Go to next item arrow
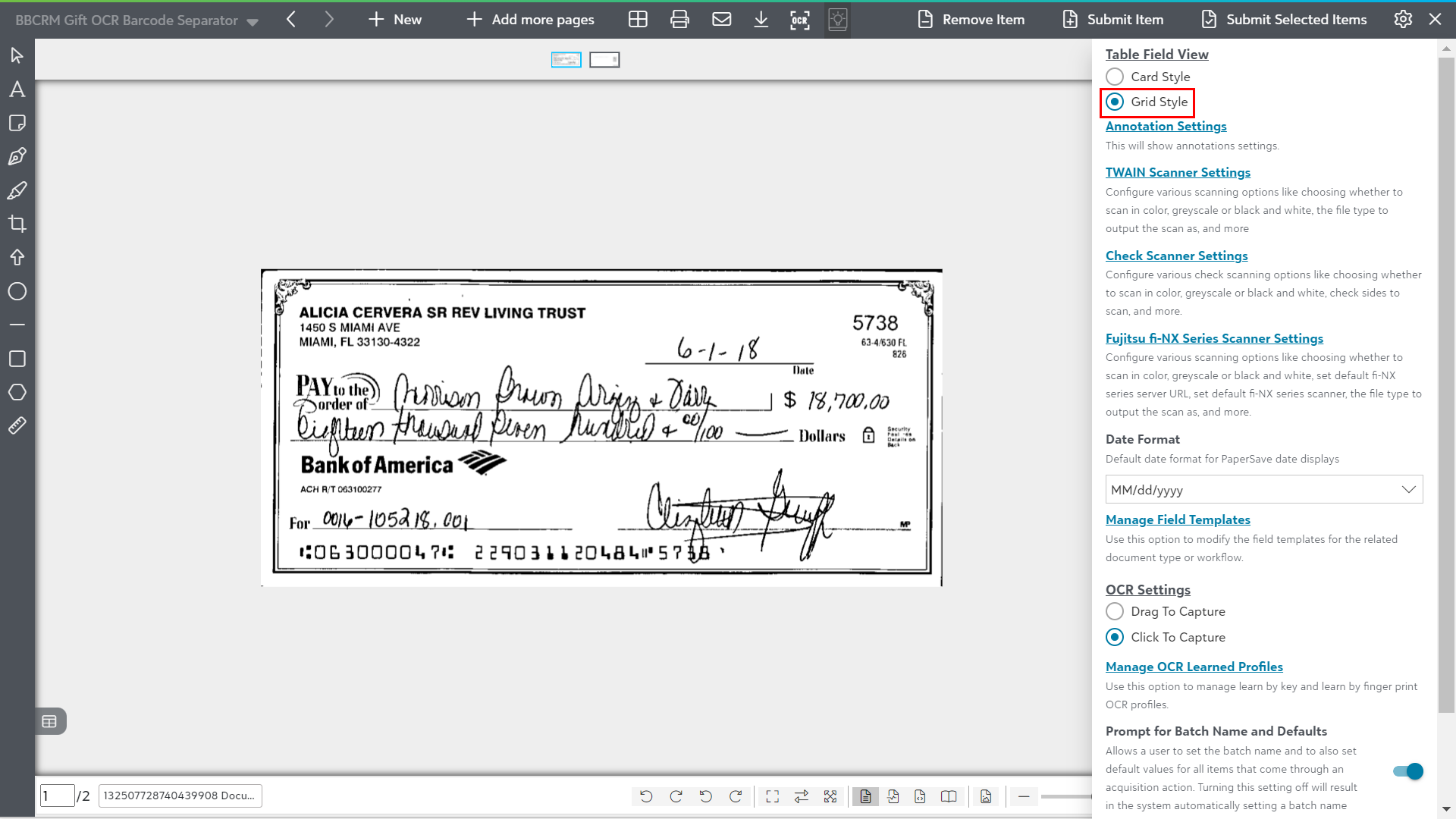The image size is (1456, 819). click(328, 20)
